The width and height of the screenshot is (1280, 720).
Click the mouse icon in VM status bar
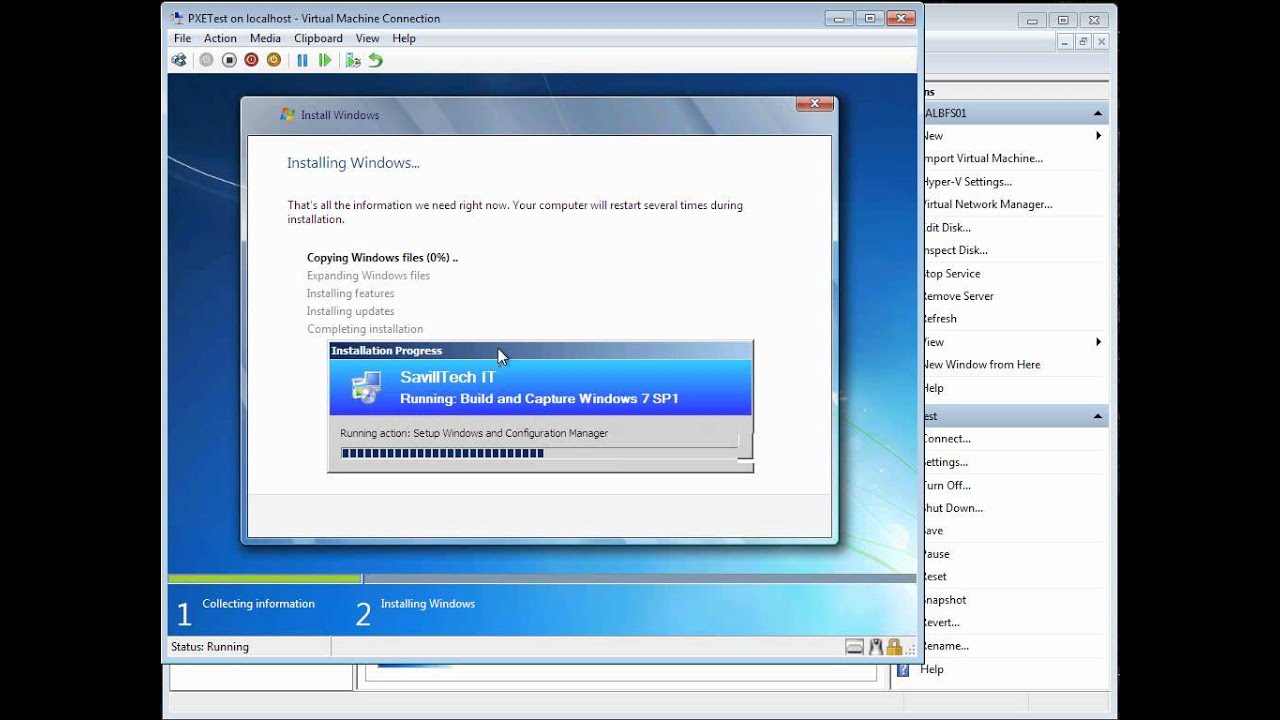coord(876,647)
